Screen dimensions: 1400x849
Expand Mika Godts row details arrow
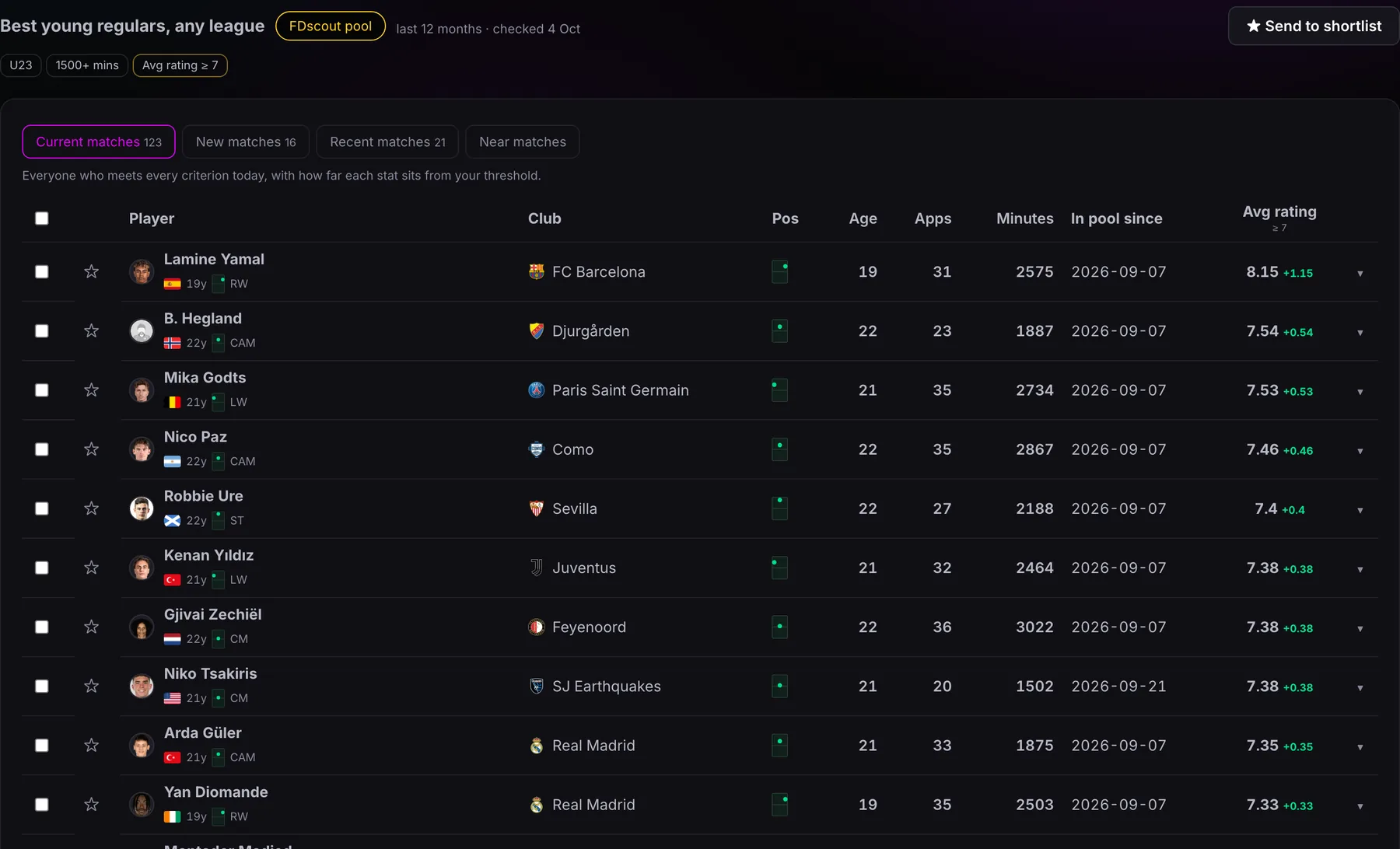click(1360, 392)
